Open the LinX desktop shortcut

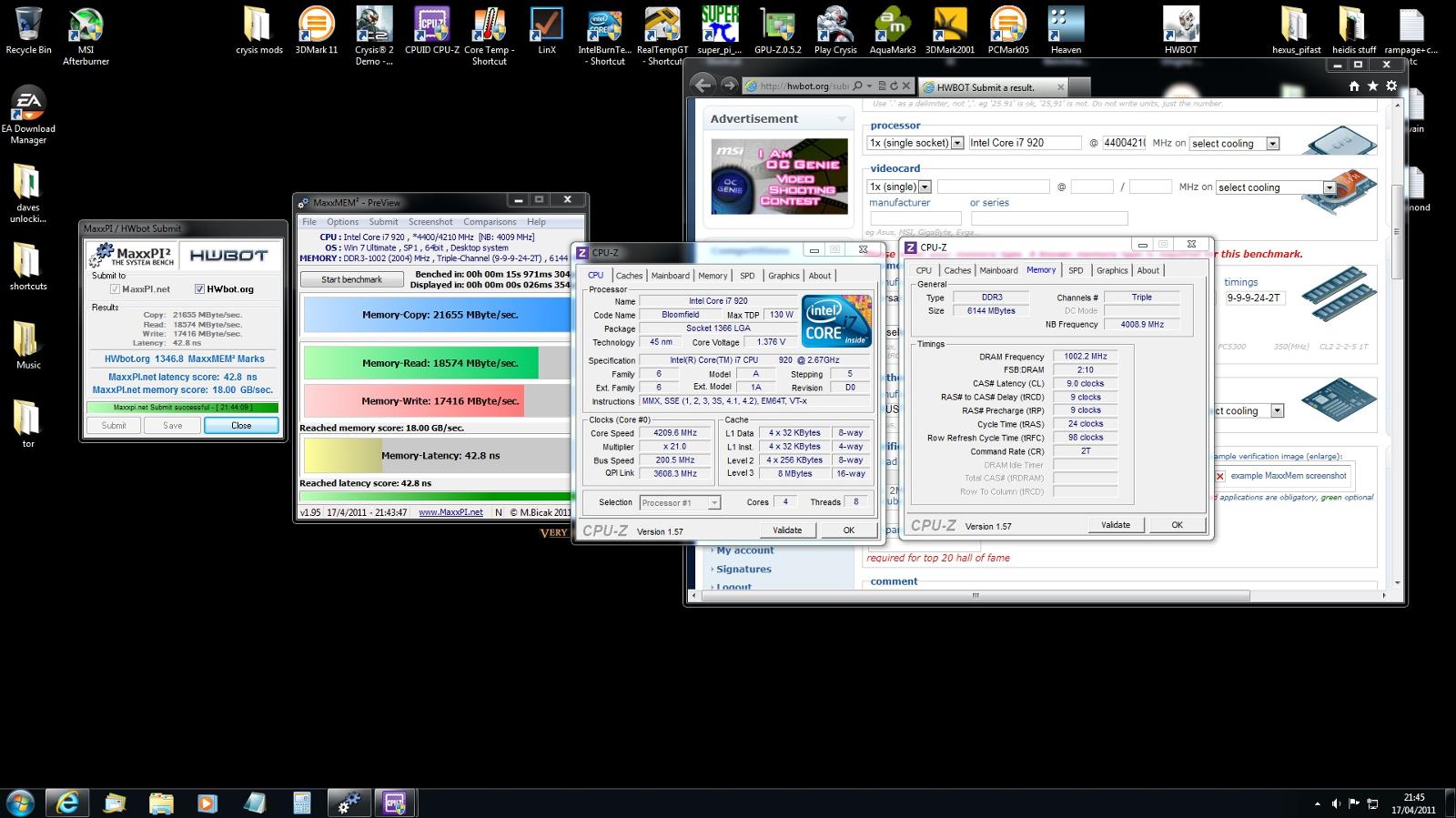547,30
